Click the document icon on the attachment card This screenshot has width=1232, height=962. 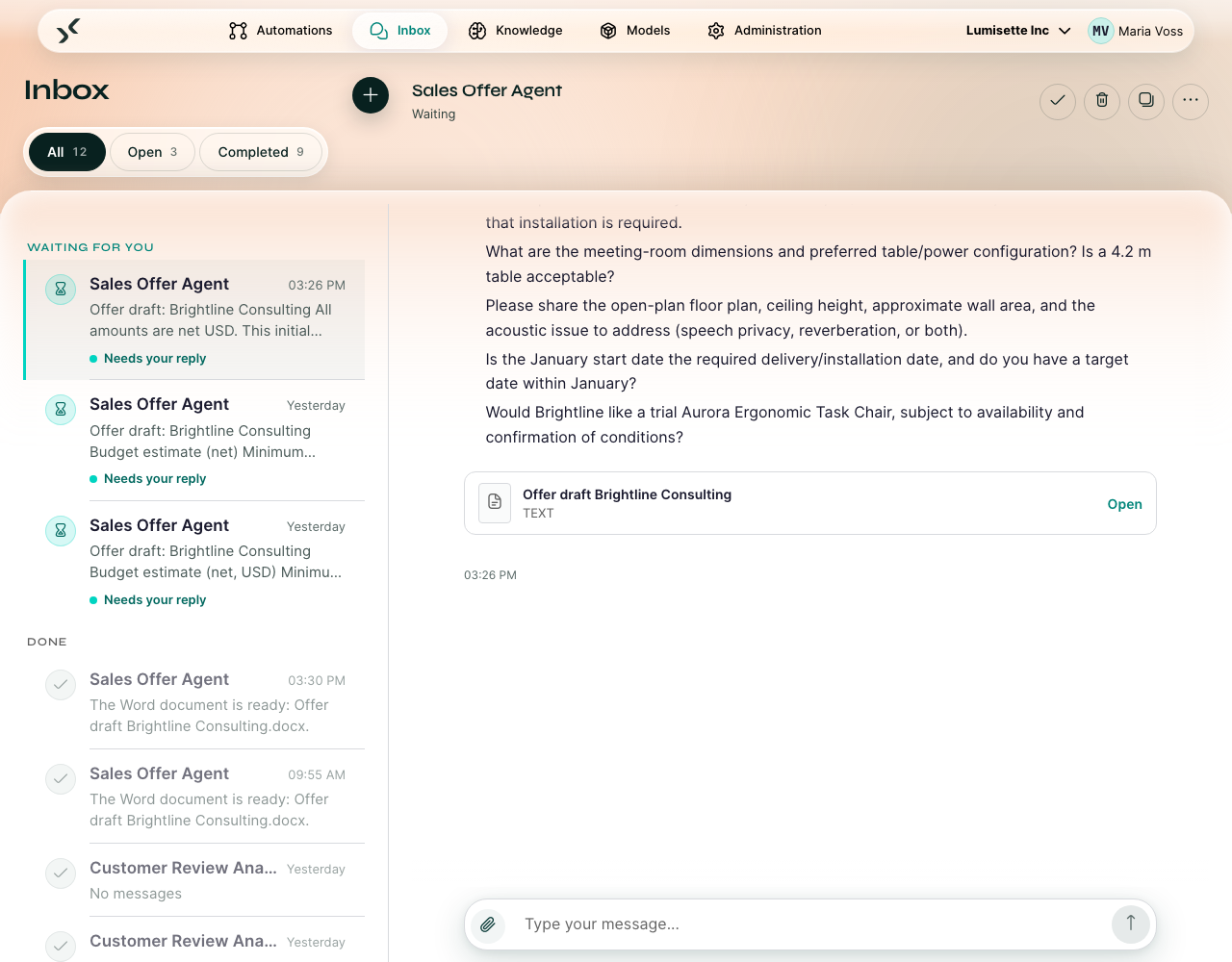(495, 502)
